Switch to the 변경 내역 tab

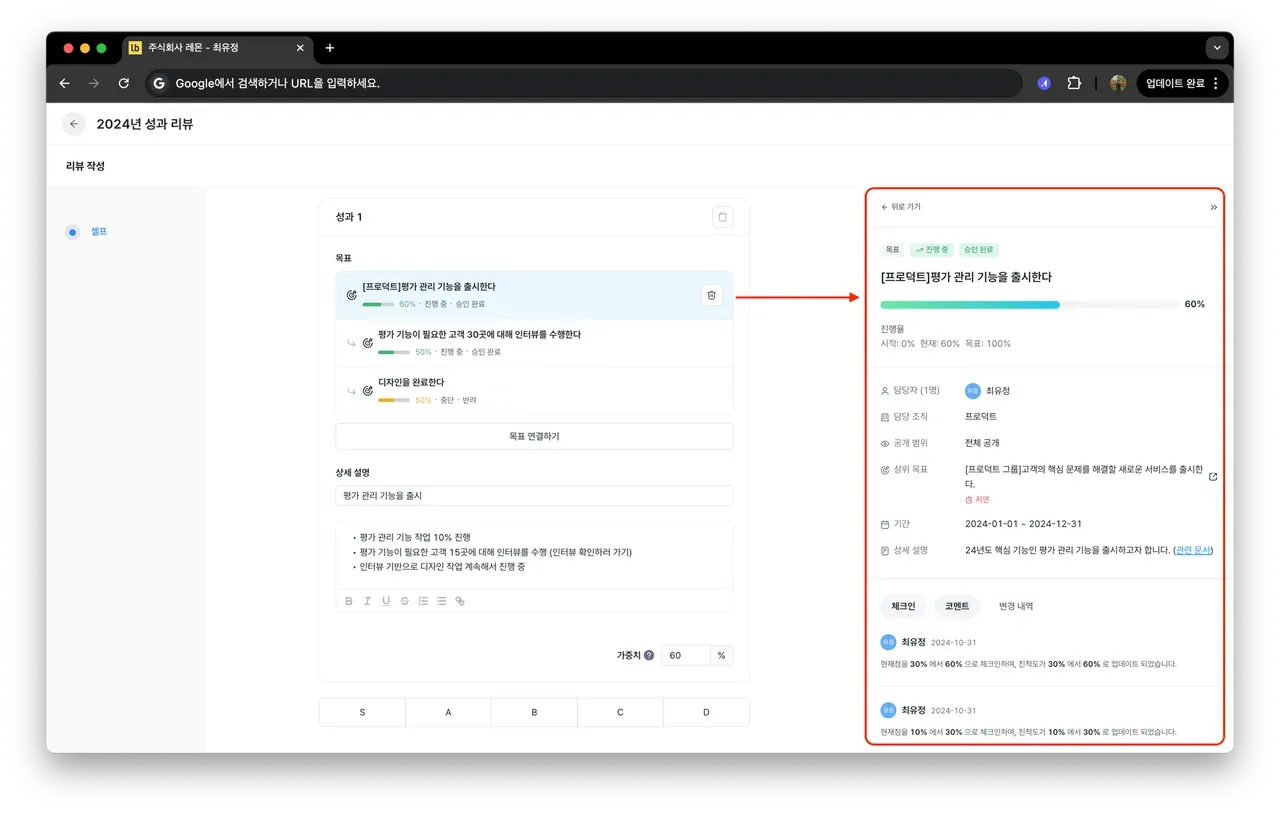tap(1016, 606)
